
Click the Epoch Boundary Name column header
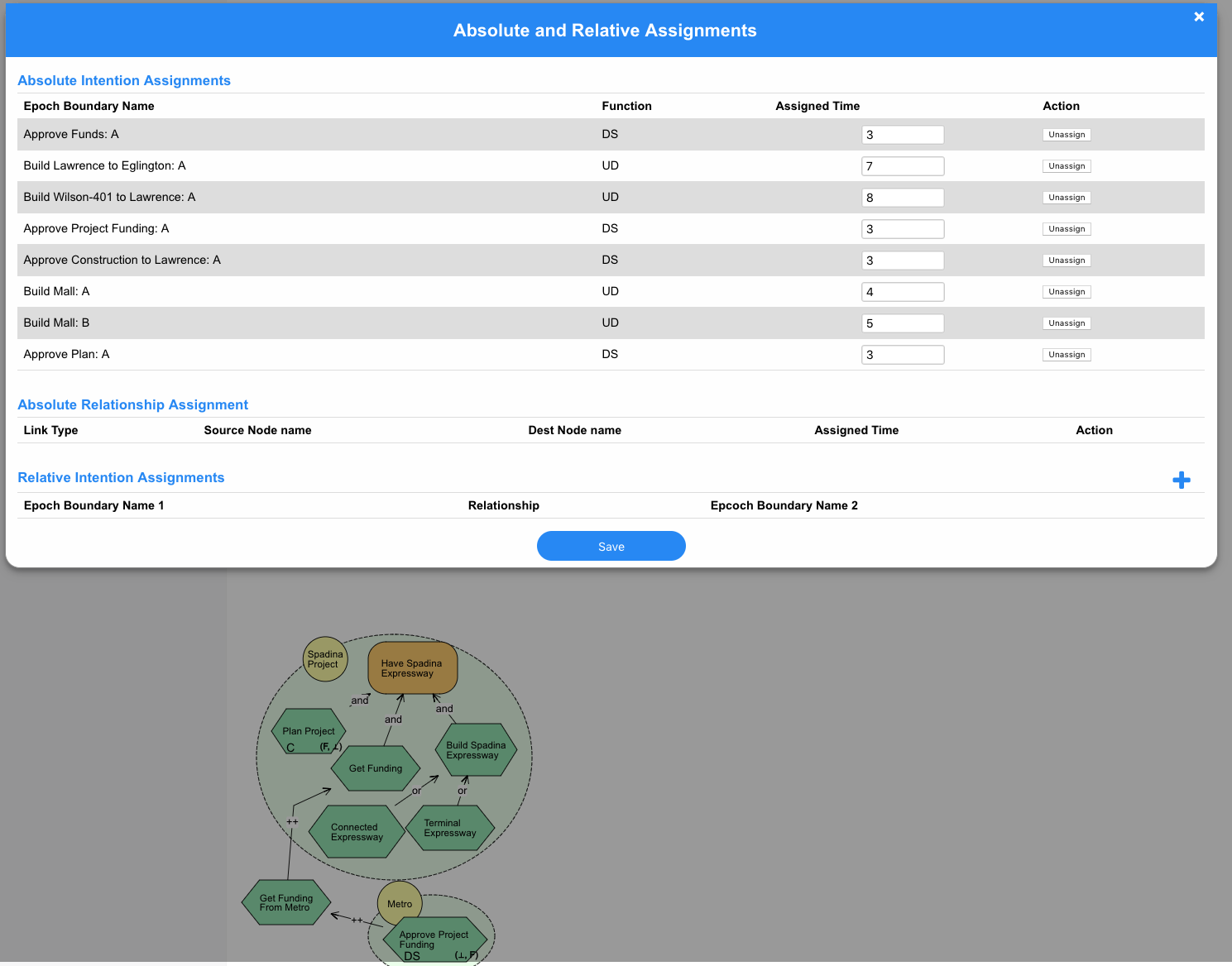pyautogui.click(x=89, y=106)
